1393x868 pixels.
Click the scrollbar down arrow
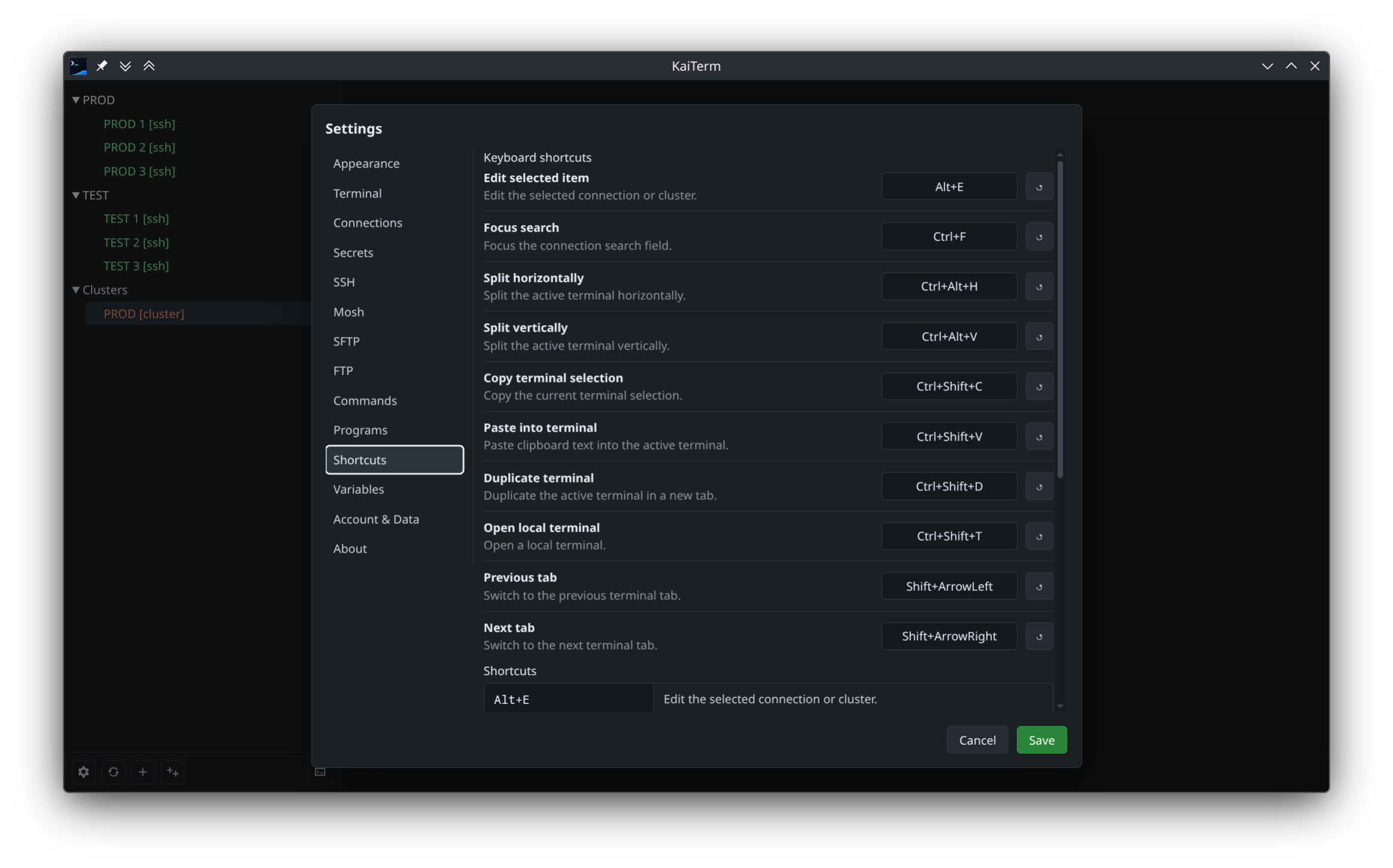(1060, 706)
